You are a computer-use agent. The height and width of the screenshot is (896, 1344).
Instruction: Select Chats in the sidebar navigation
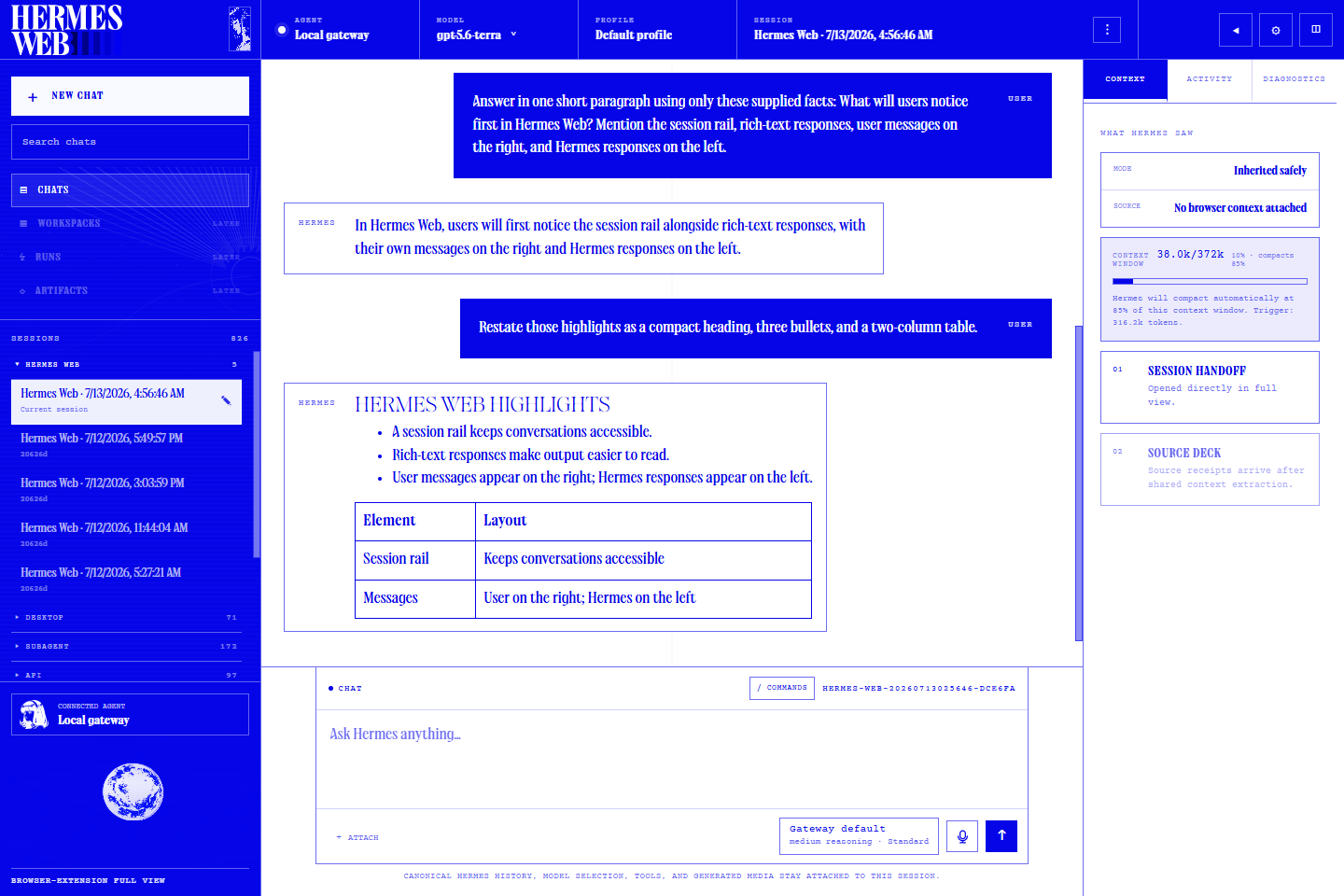(130, 189)
